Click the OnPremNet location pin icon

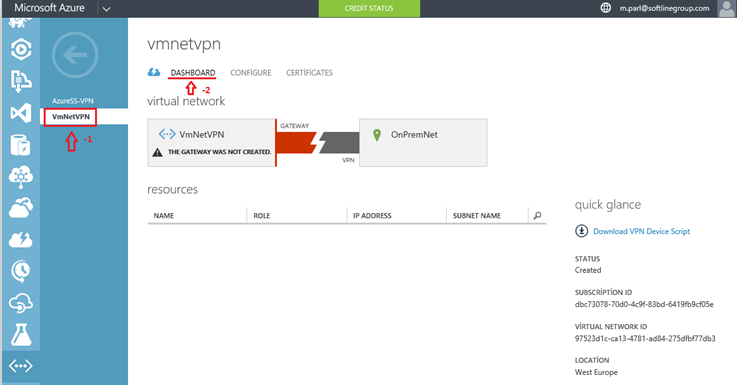click(376, 135)
